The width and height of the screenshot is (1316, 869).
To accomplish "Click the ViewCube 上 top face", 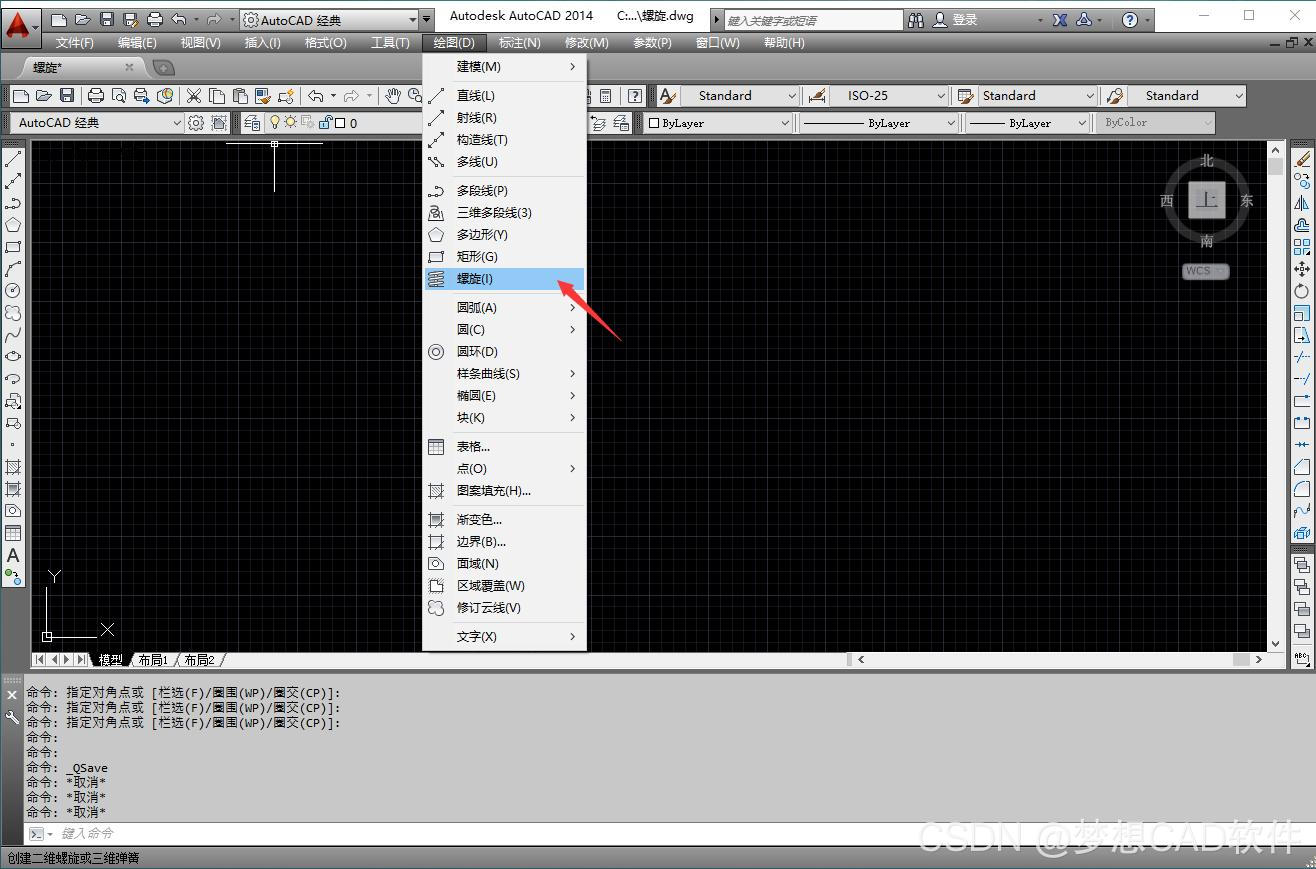I will click(1207, 200).
